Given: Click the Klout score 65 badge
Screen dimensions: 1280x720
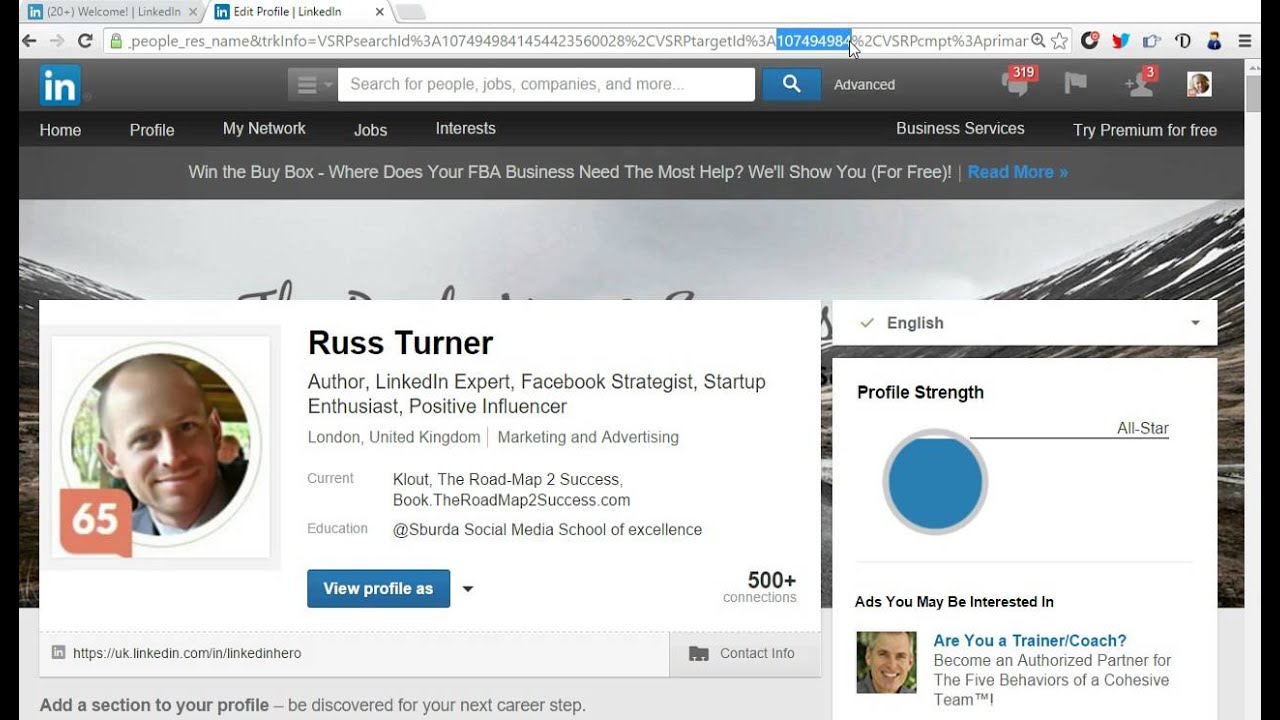Looking at the screenshot, I should pyautogui.click(x=96, y=521).
